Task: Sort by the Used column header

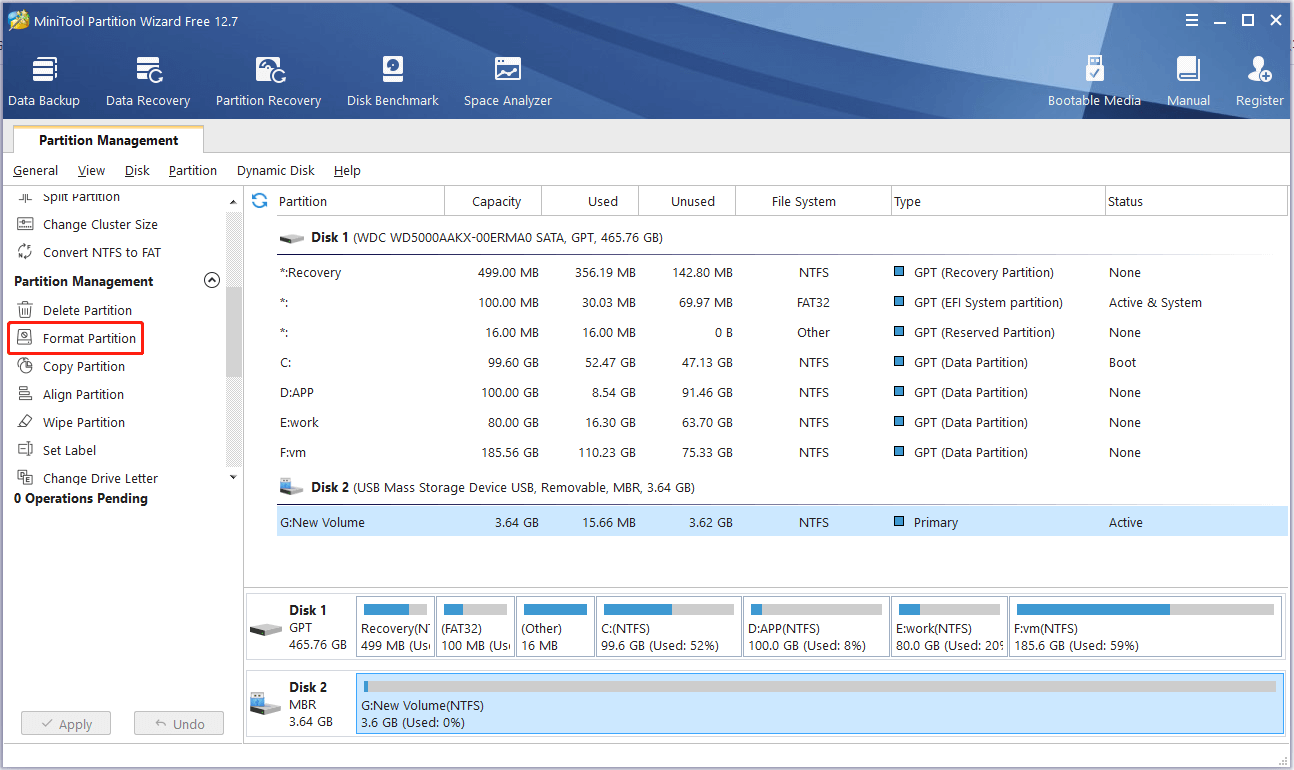Action: 590,201
